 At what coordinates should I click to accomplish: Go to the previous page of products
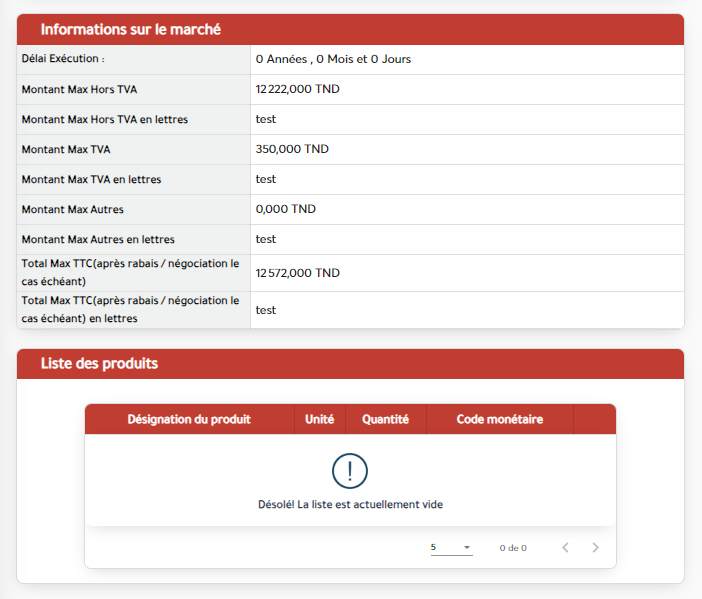[565, 548]
